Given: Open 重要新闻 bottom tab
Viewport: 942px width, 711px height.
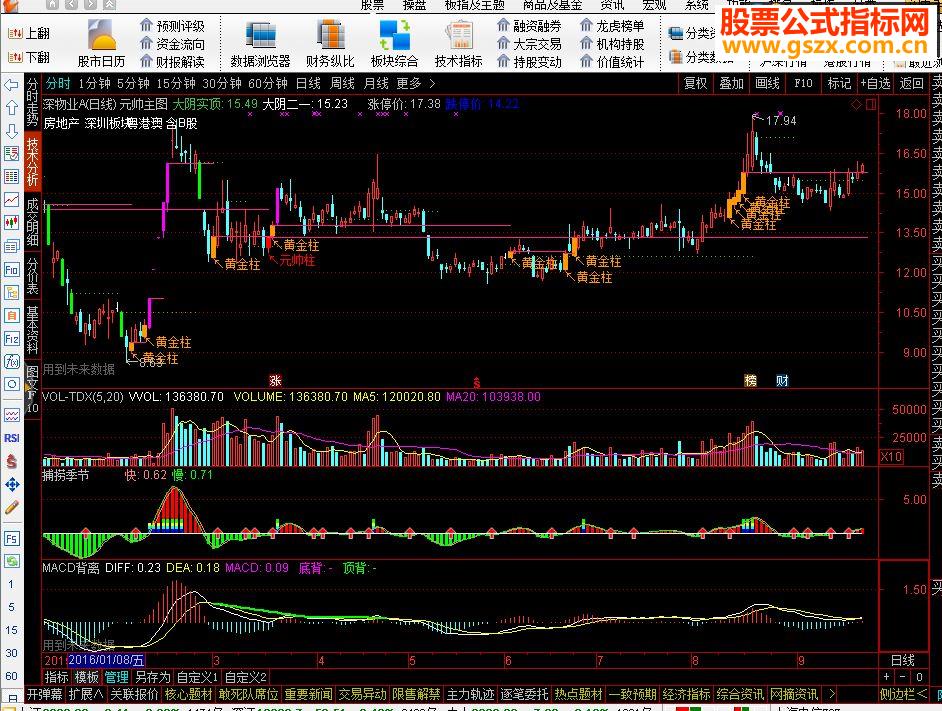Looking at the screenshot, I should point(308,694).
